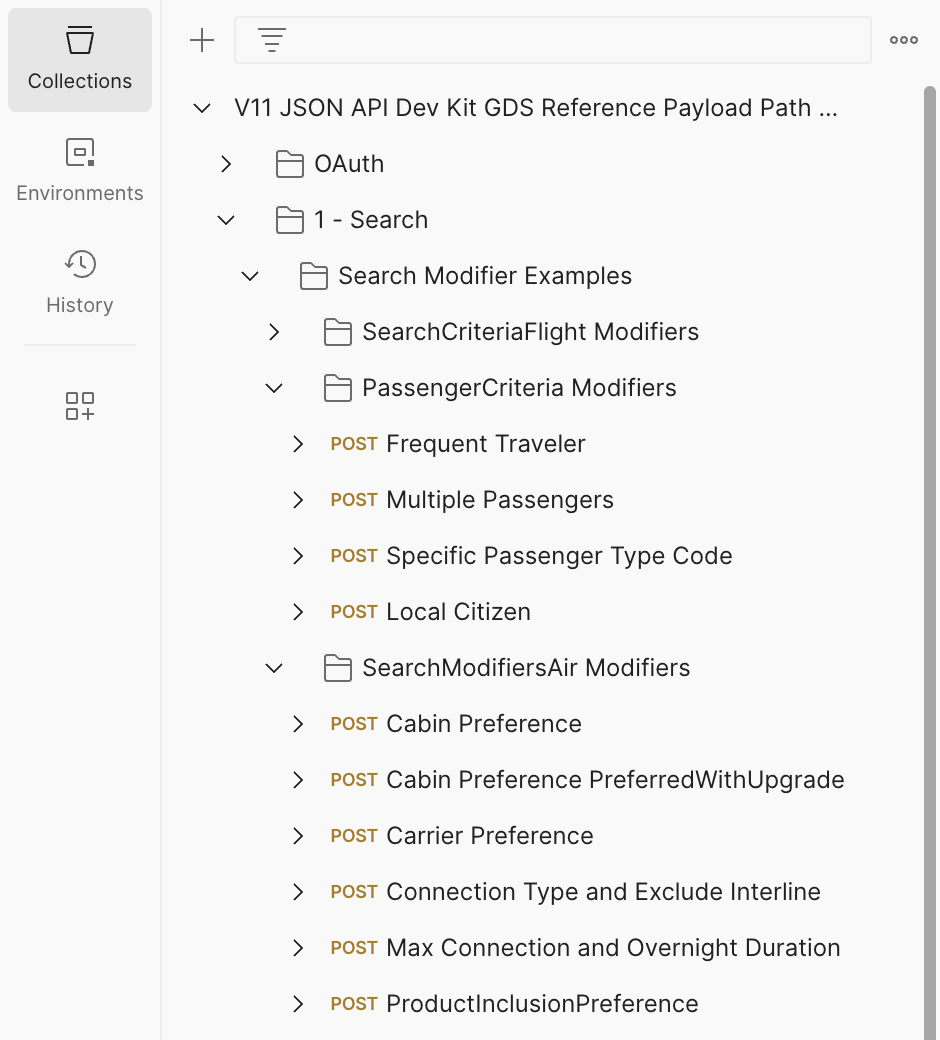Viewport: 940px width, 1040px height.
Task: Collapse the 1 - Search folder
Action: (226, 220)
